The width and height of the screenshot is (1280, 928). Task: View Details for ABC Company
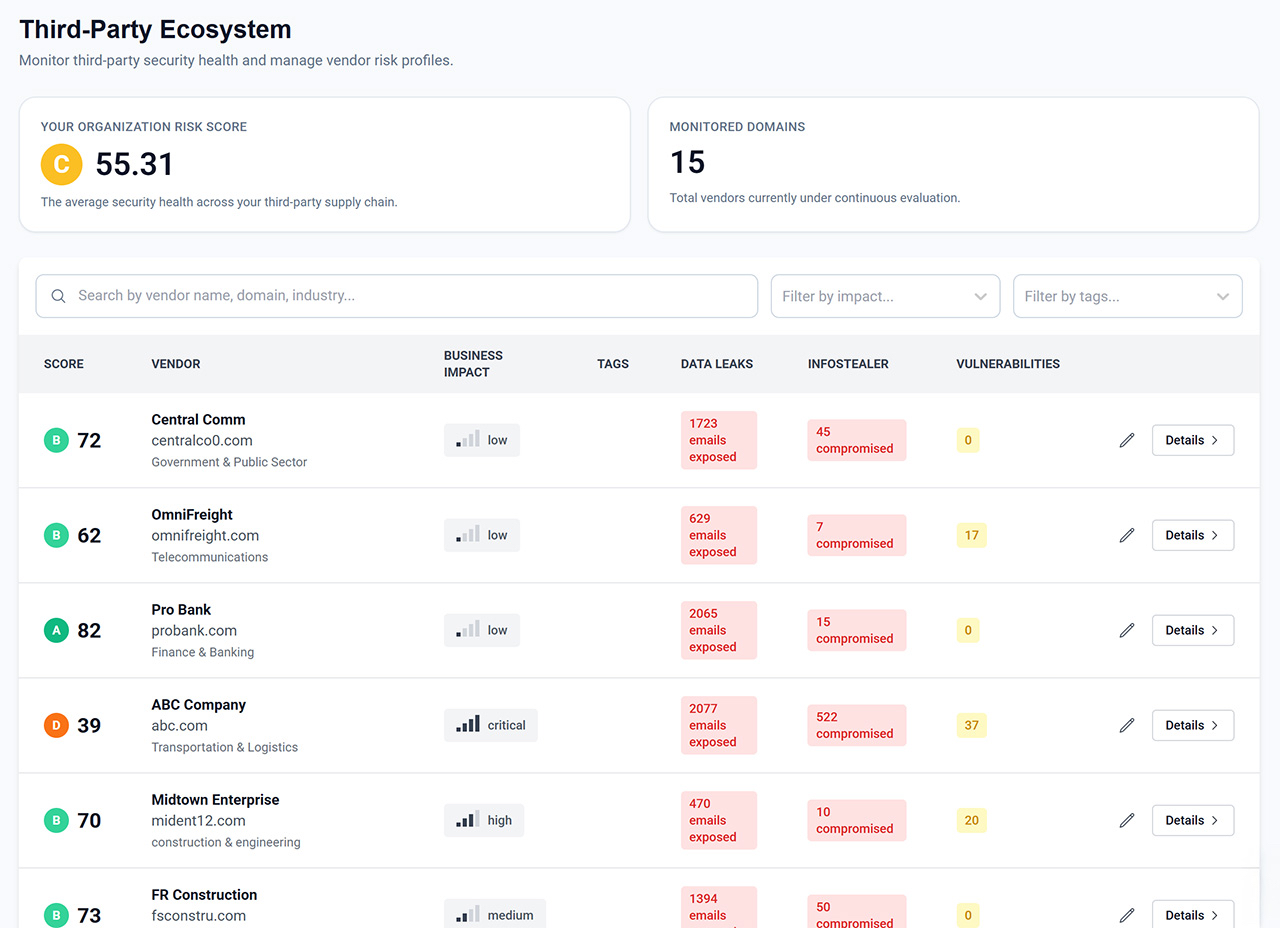[1192, 725]
